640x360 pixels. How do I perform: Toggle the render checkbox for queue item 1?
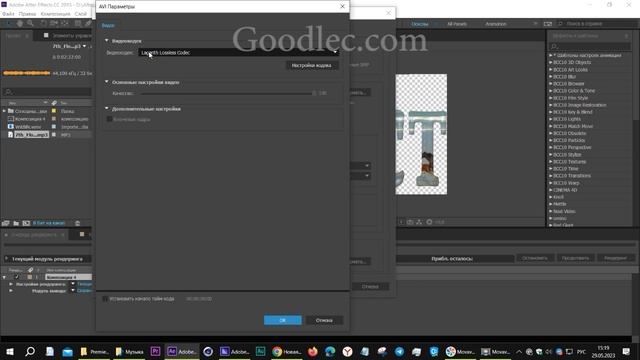click(x=17, y=277)
